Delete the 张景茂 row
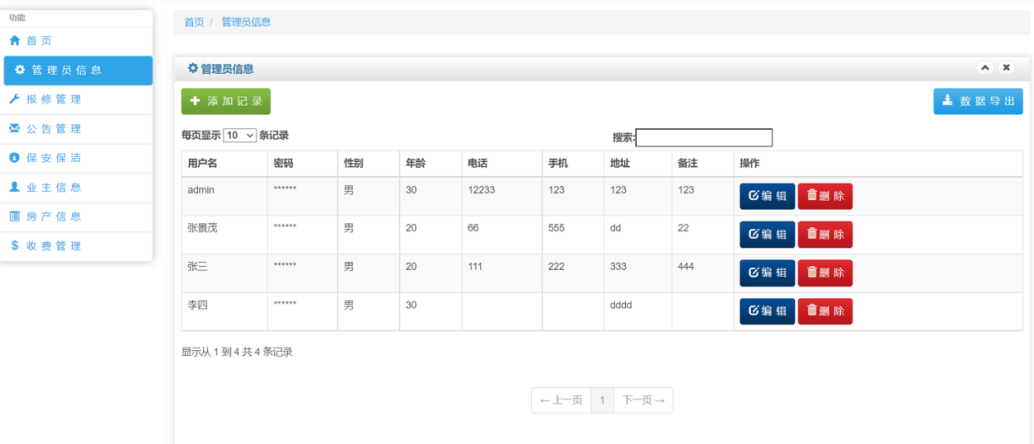The image size is (1034, 444). pos(825,235)
